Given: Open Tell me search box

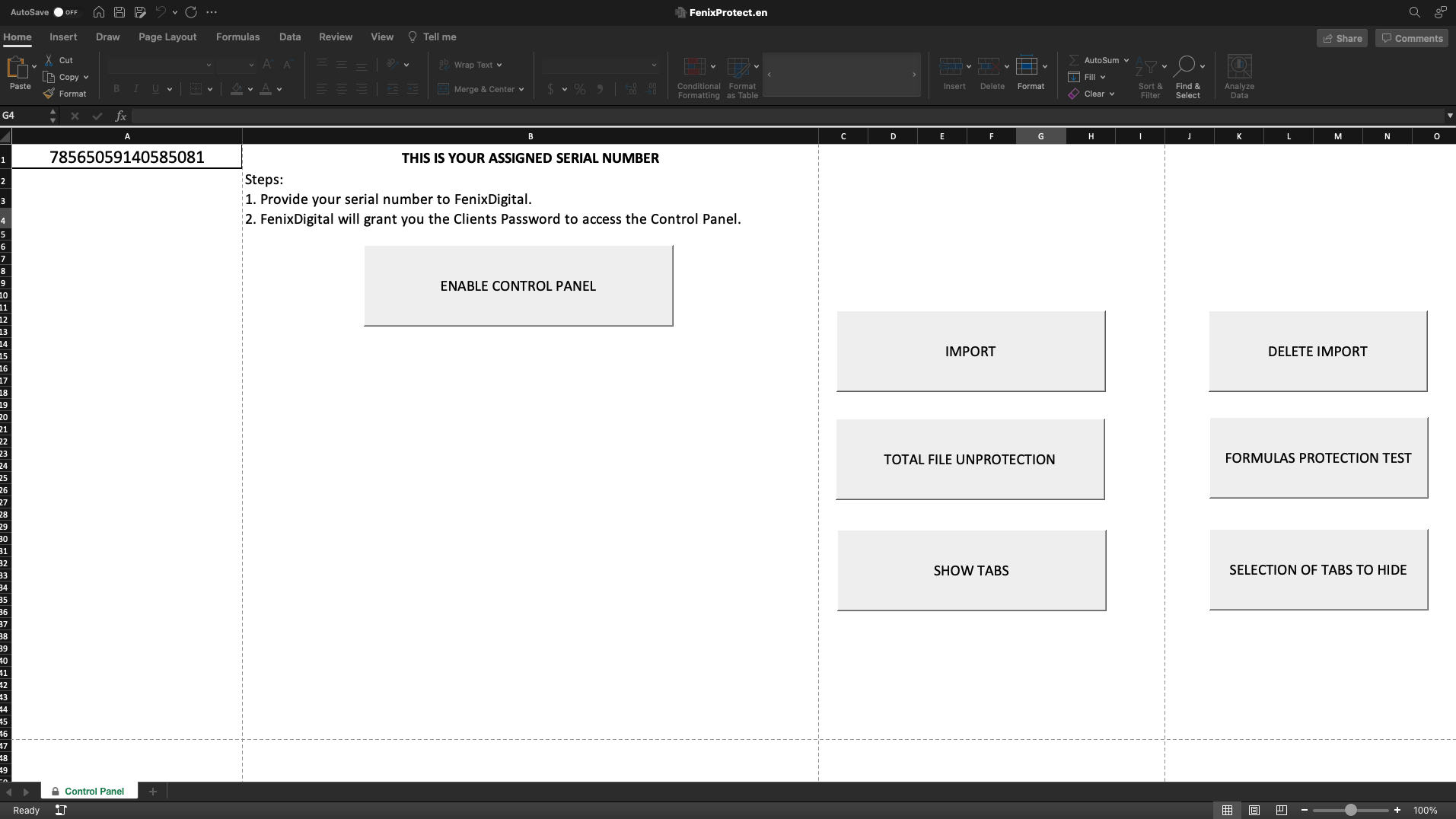Looking at the screenshot, I should (432, 37).
